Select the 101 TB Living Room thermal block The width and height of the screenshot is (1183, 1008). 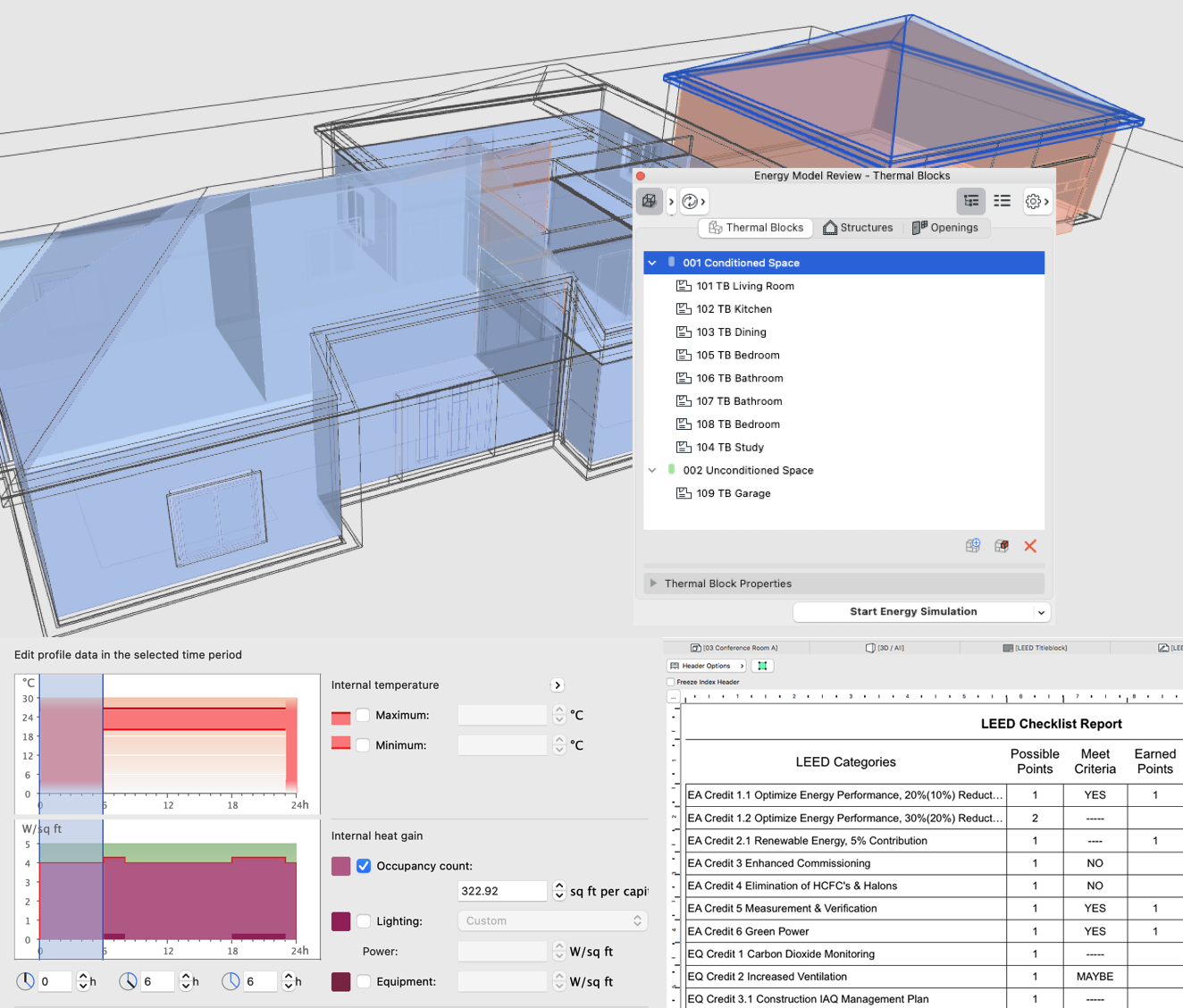coord(844,286)
